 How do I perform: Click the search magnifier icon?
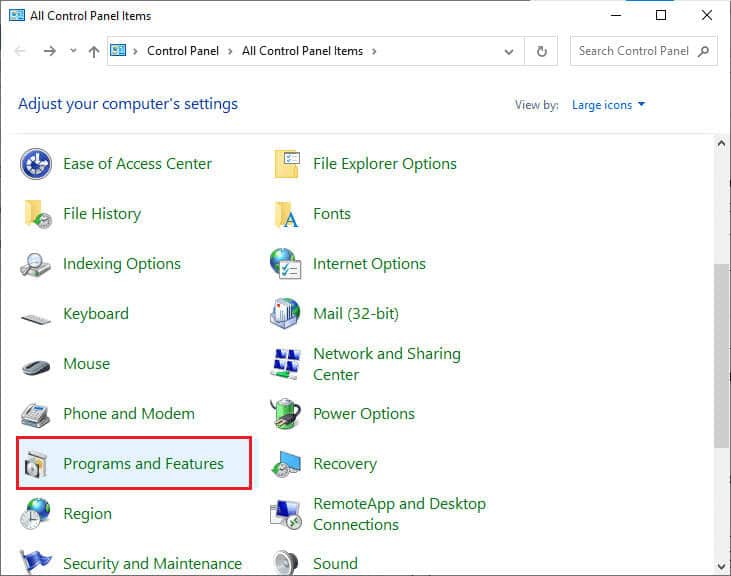pyautogui.click(x=703, y=51)
